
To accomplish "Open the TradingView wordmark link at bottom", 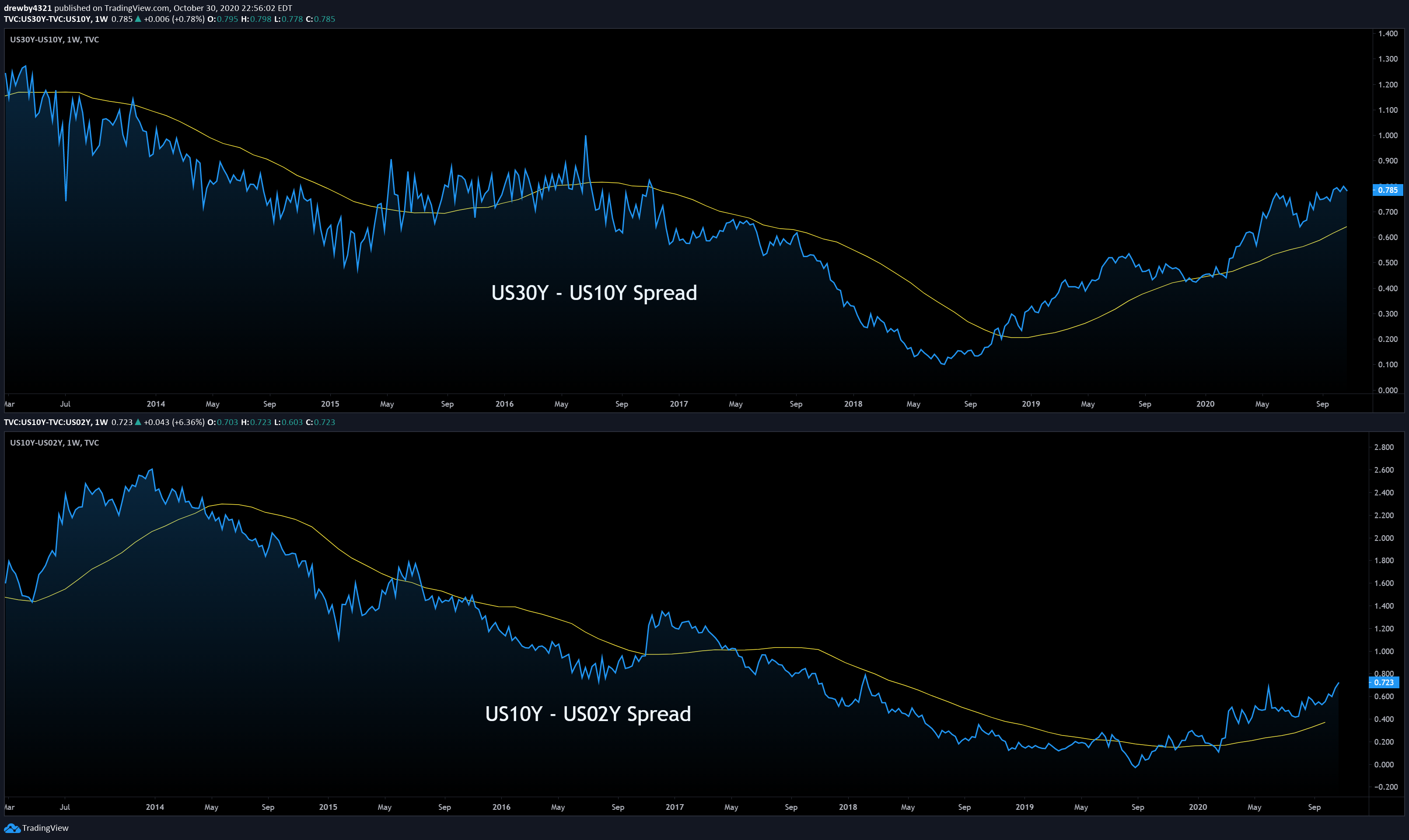I will click(x=45, y=828).
